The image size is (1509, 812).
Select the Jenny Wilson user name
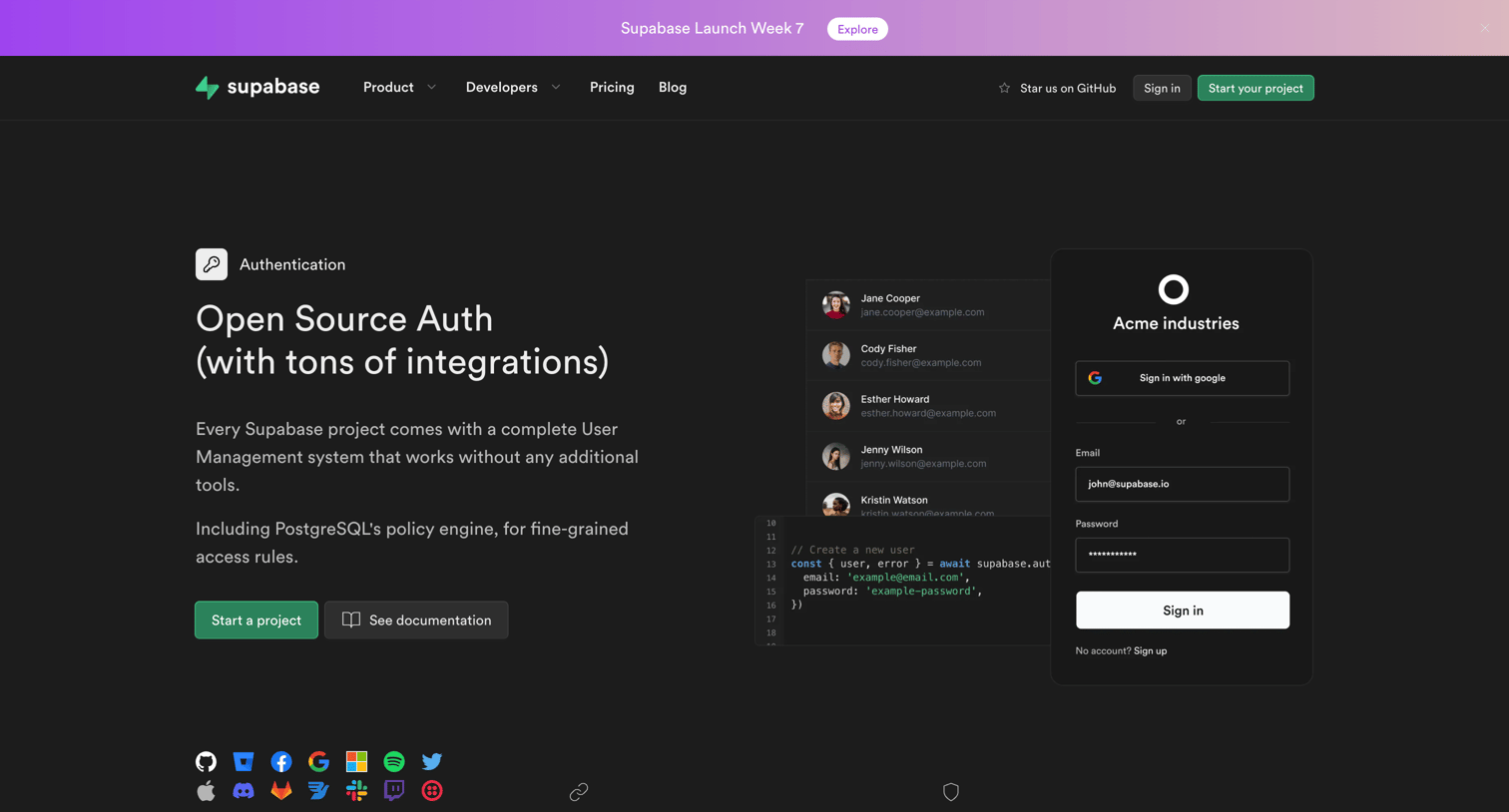pyautogui.click(x=891, y=450)
